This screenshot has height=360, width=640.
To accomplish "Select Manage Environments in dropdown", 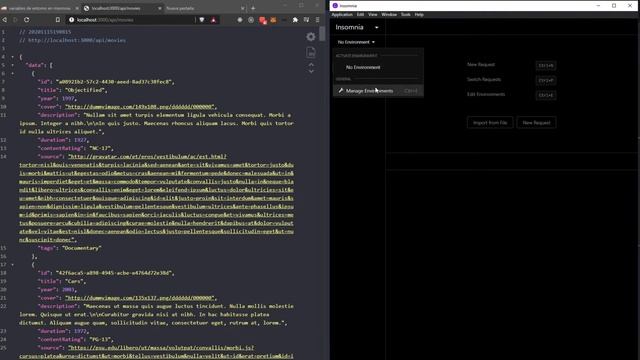I will click(378, 91).
